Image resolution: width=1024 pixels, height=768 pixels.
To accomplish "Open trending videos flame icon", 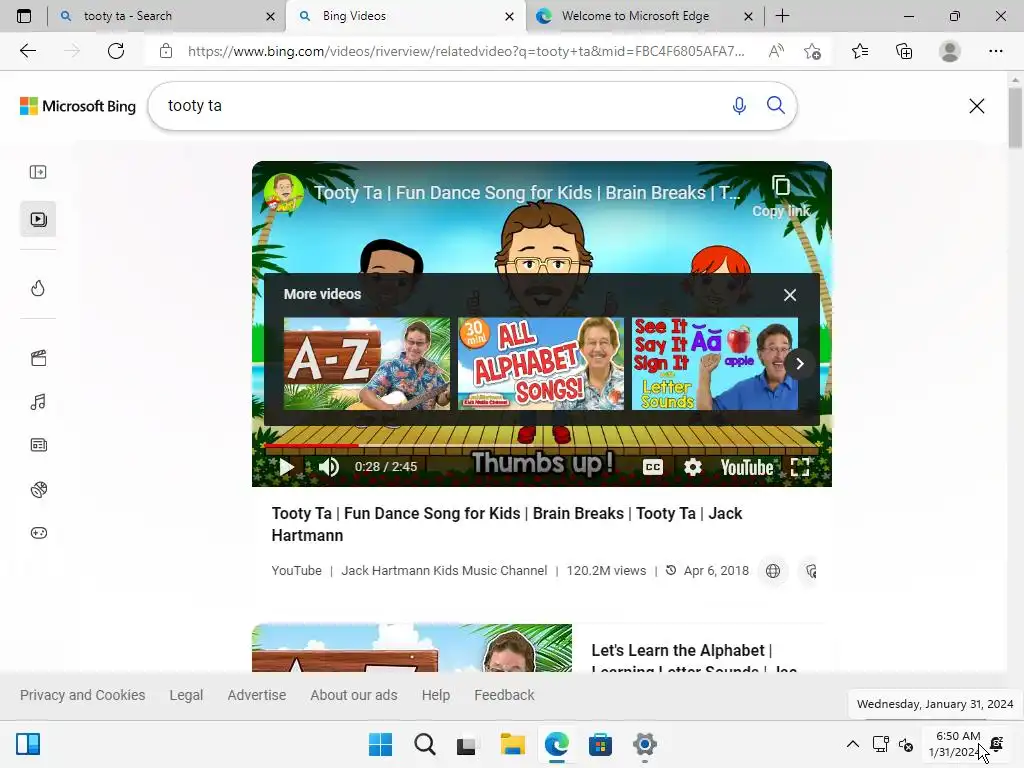I will tap(38, 288).
